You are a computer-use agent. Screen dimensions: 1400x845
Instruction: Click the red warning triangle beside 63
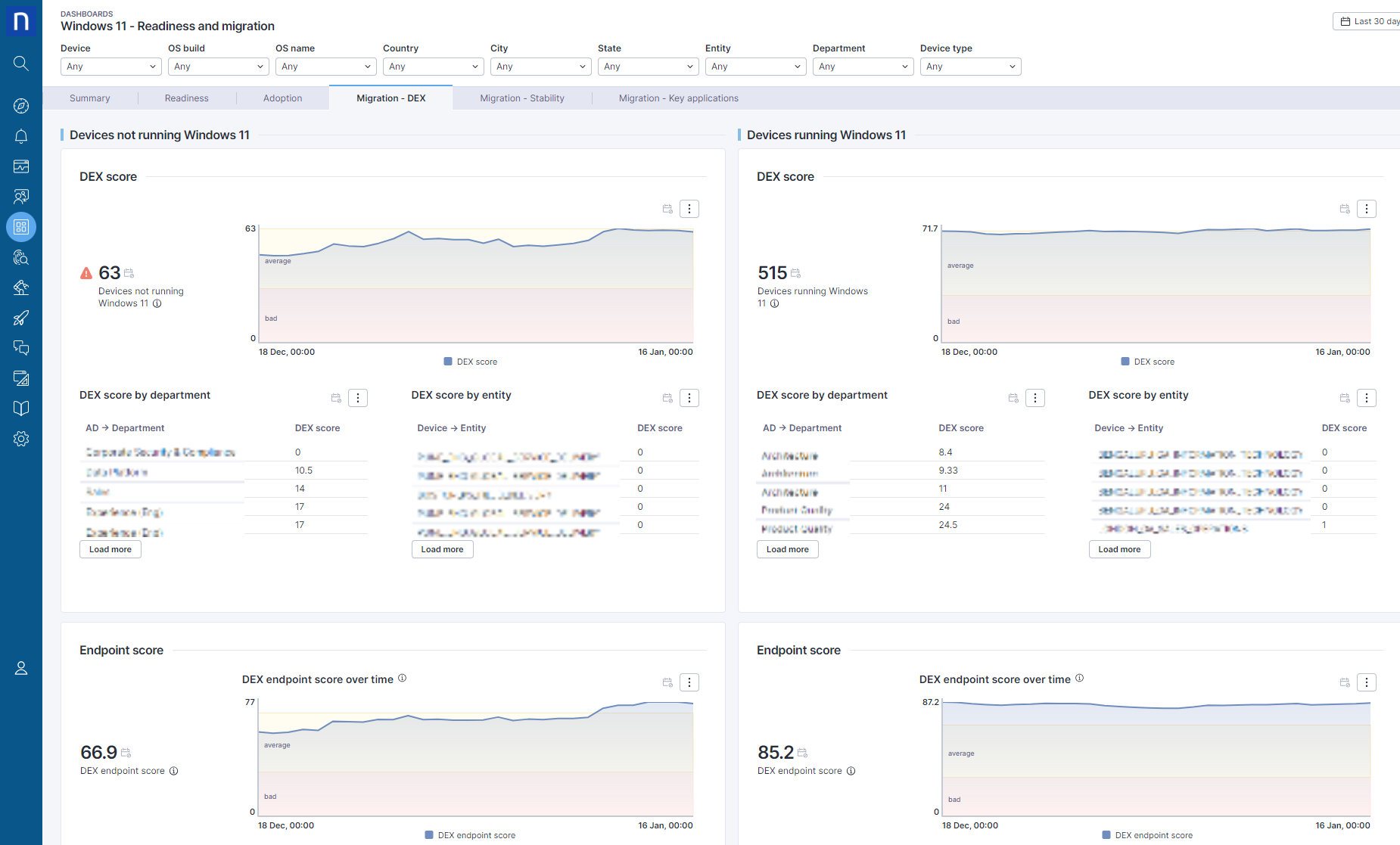86,273
